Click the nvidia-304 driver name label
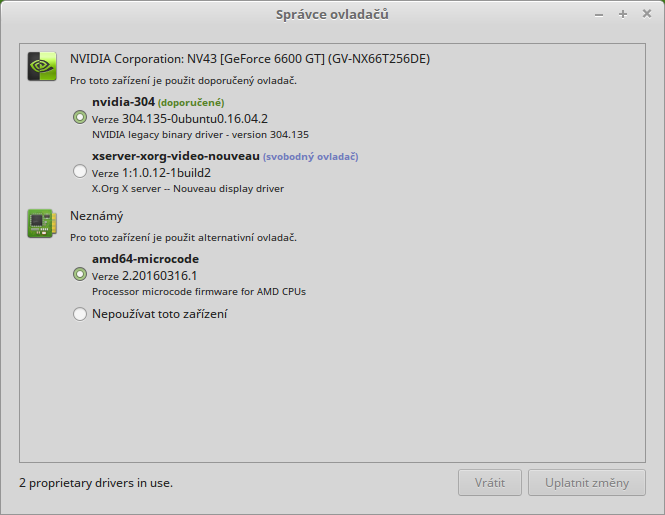Screen dimensions: 665x515 pos(122,102)
